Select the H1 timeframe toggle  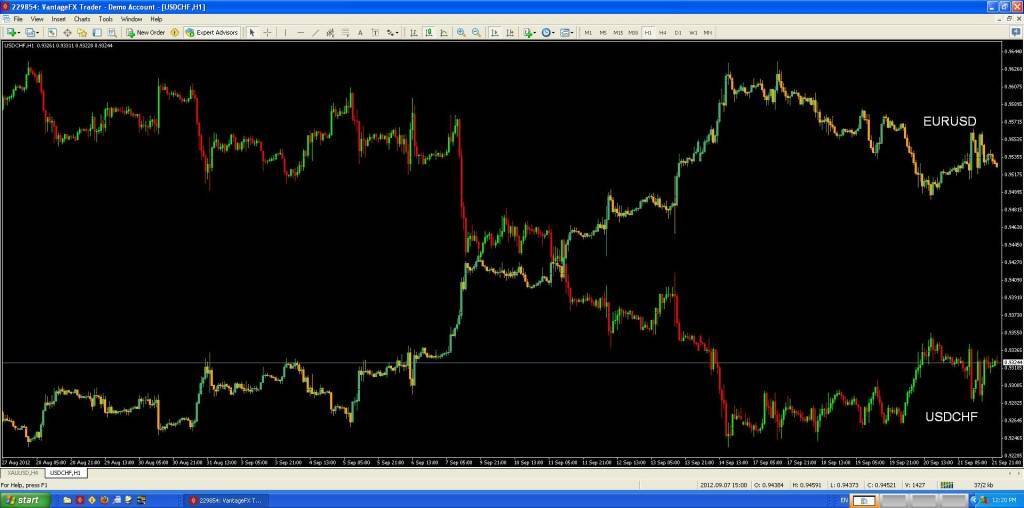[648, 32]
